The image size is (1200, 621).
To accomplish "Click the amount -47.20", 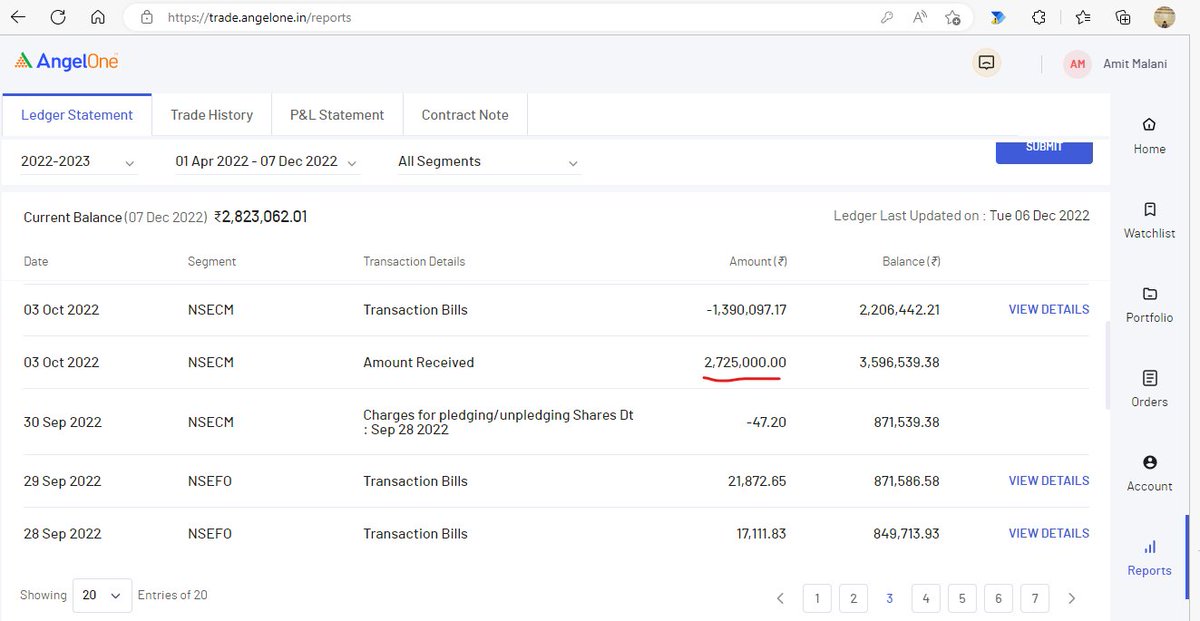I will tap(766, 422).
